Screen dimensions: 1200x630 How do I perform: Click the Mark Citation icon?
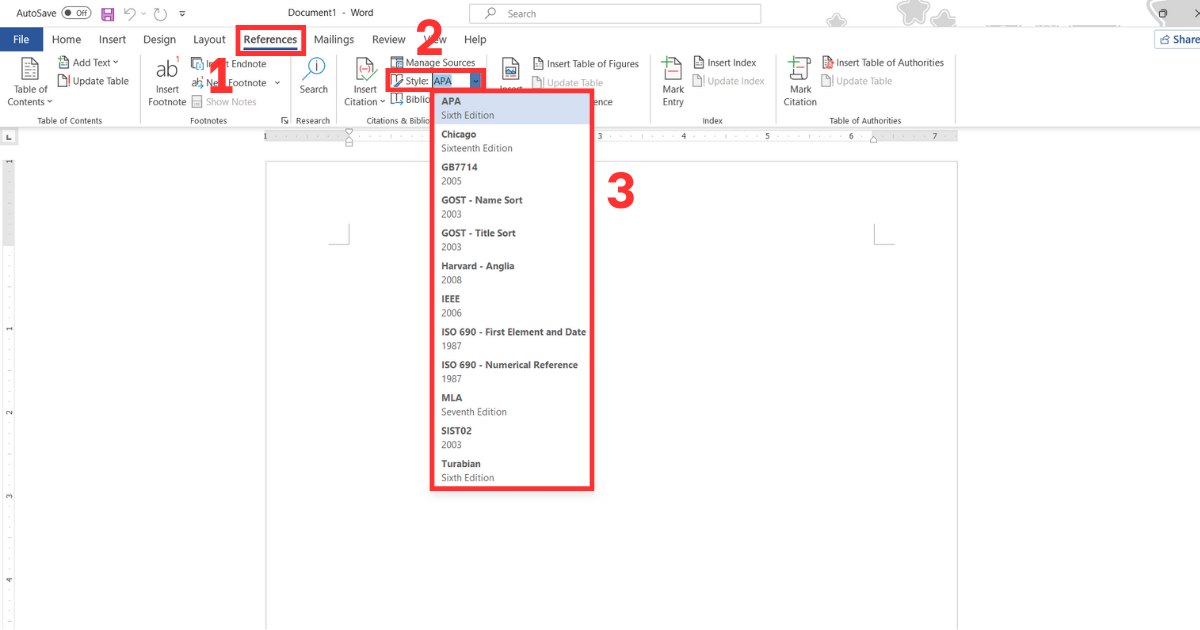click(x=800, y=70)
